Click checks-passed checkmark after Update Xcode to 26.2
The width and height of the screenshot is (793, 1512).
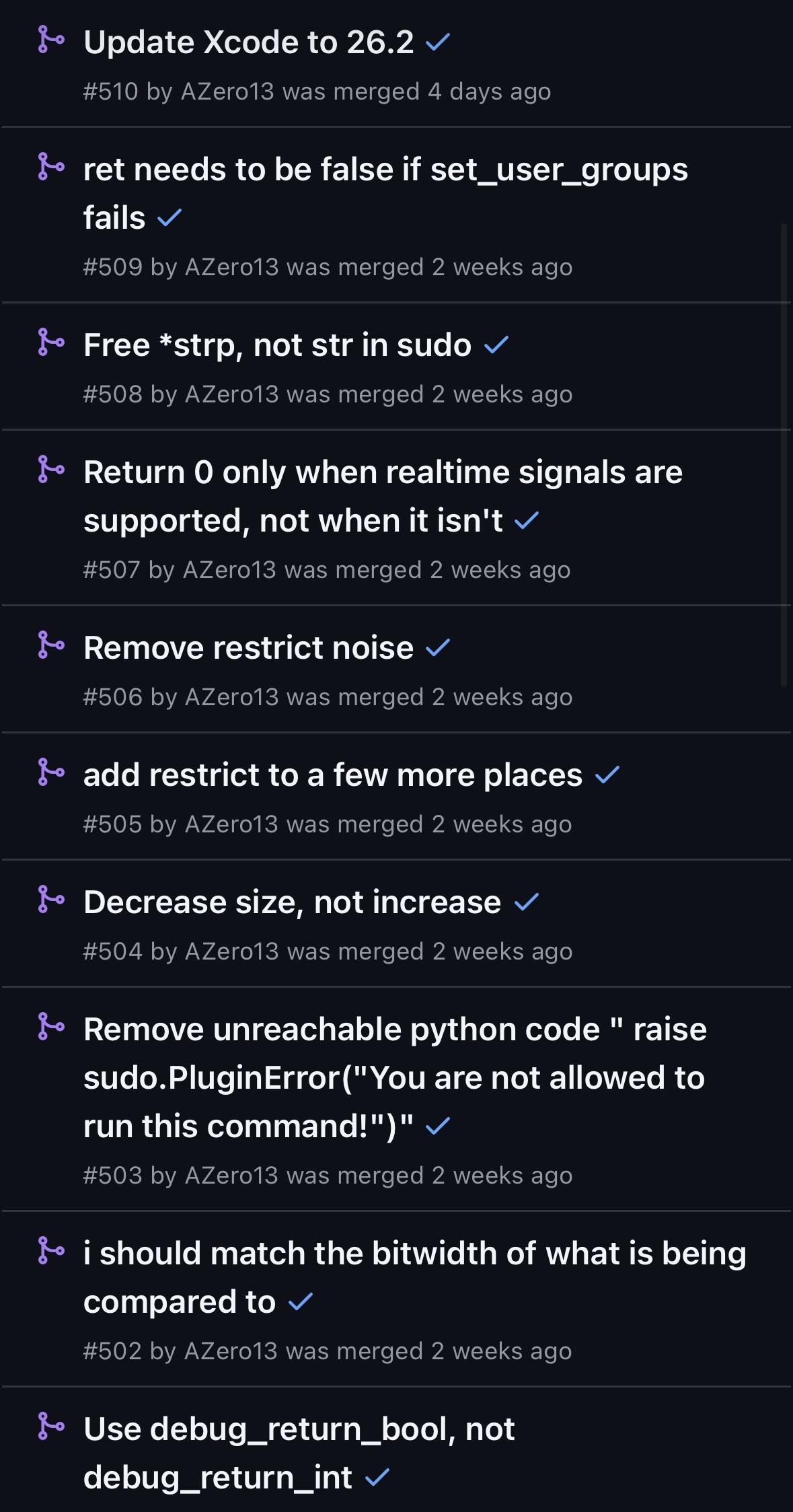pyautogui.click(x=438, y=43)
